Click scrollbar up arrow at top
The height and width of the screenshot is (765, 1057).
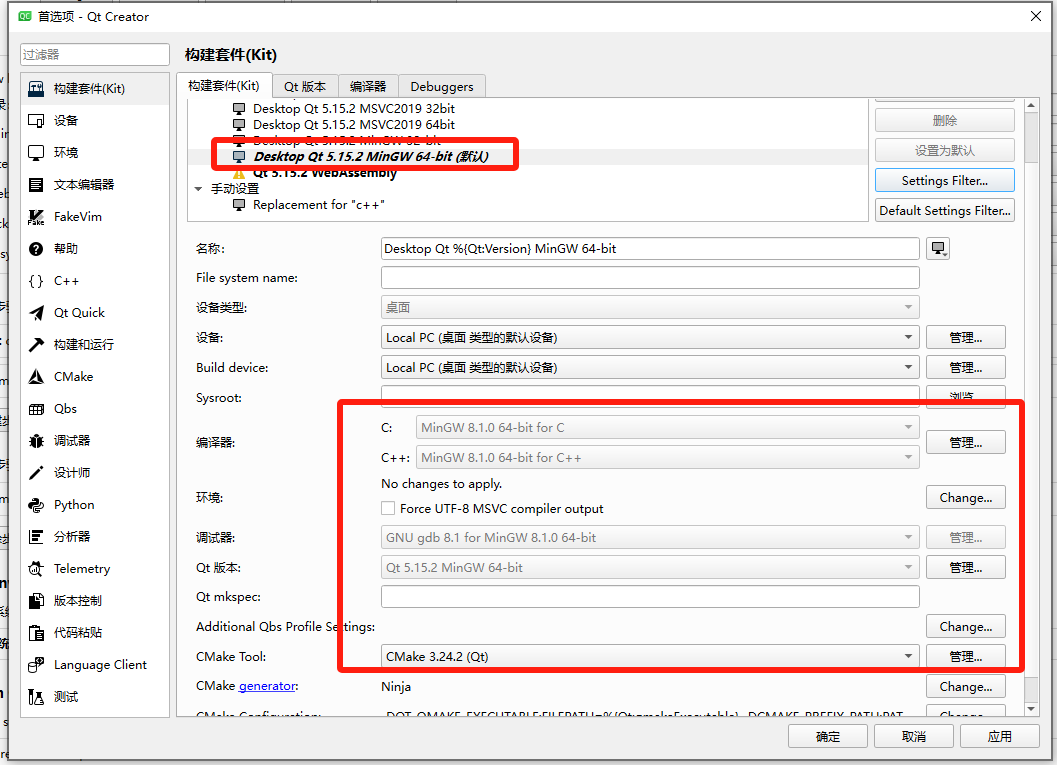pos(1031,106)
